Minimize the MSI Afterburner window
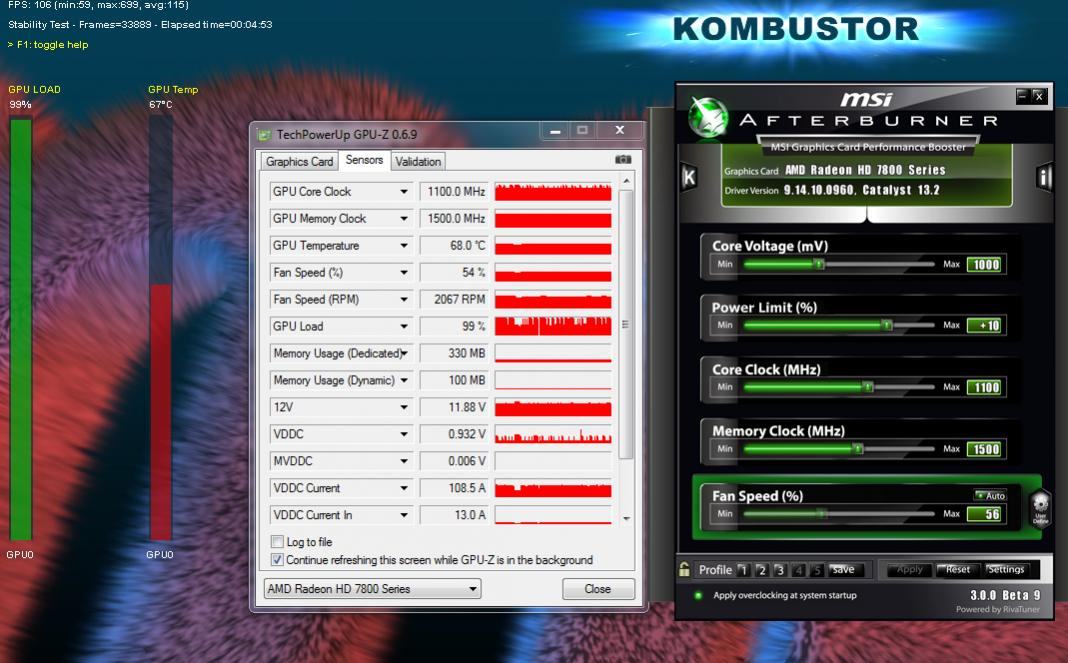 point(1022,96)
